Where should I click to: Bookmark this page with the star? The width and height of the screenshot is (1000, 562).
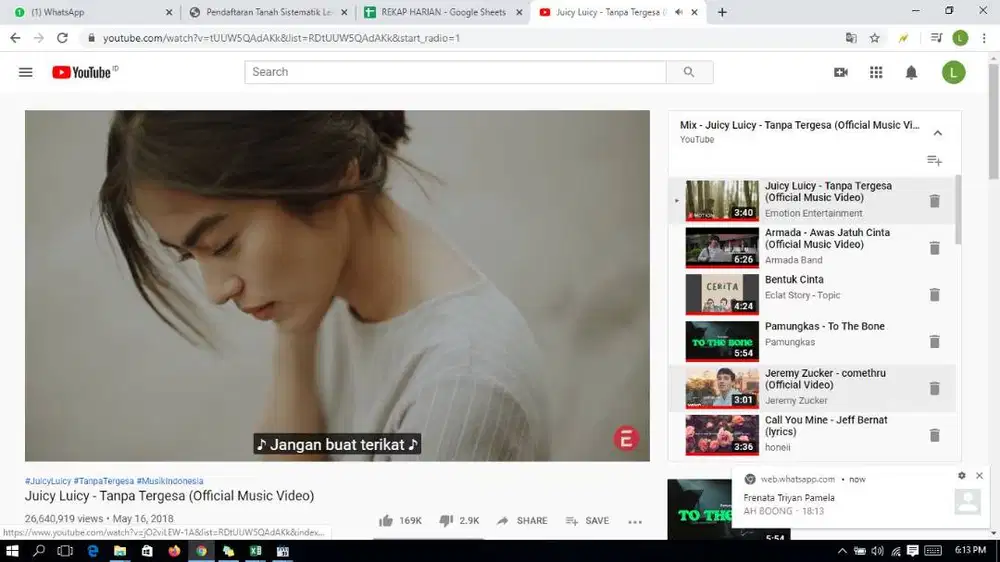tap(874, 38)
